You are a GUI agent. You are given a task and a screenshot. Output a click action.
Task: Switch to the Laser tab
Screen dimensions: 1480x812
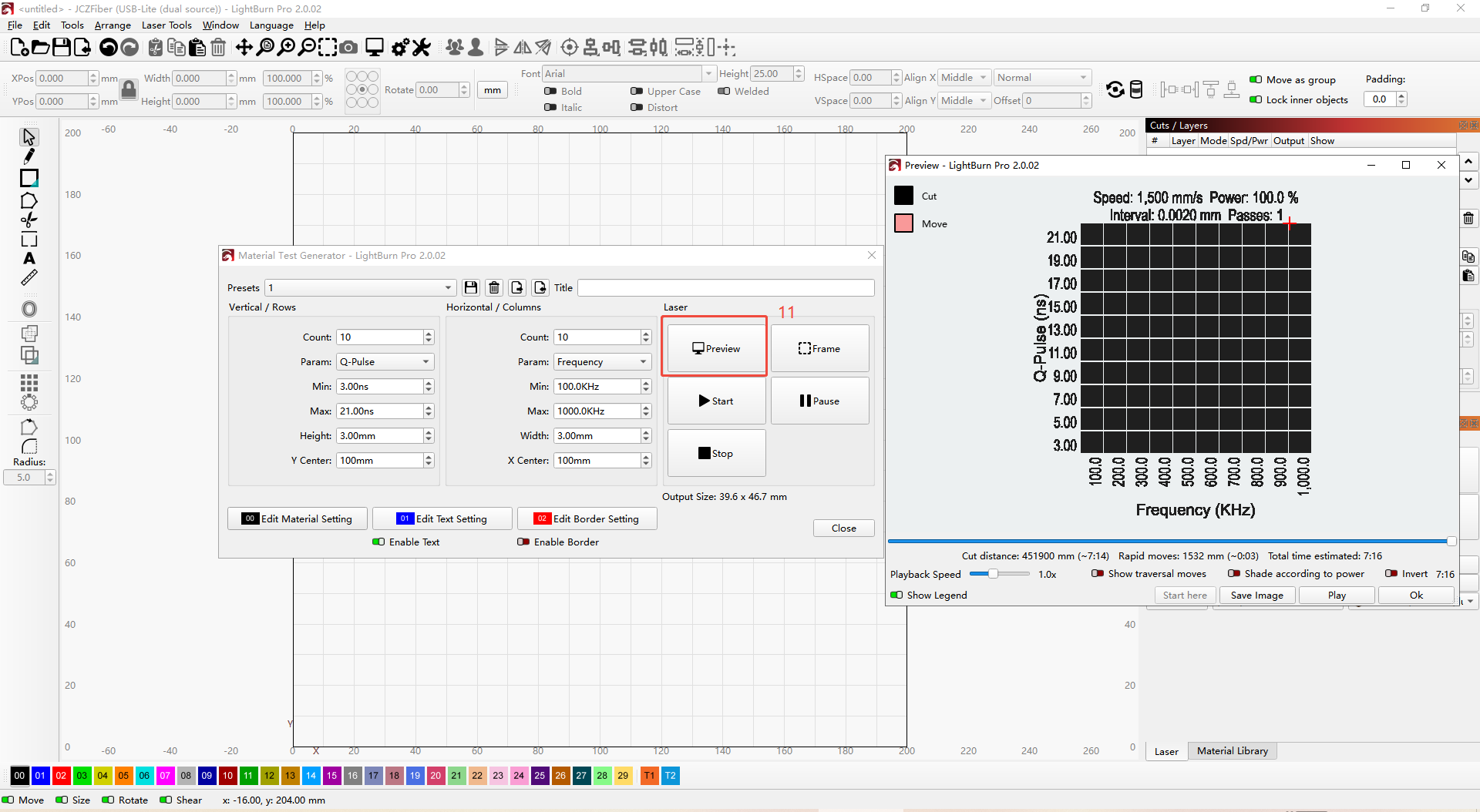(1166, 751)
